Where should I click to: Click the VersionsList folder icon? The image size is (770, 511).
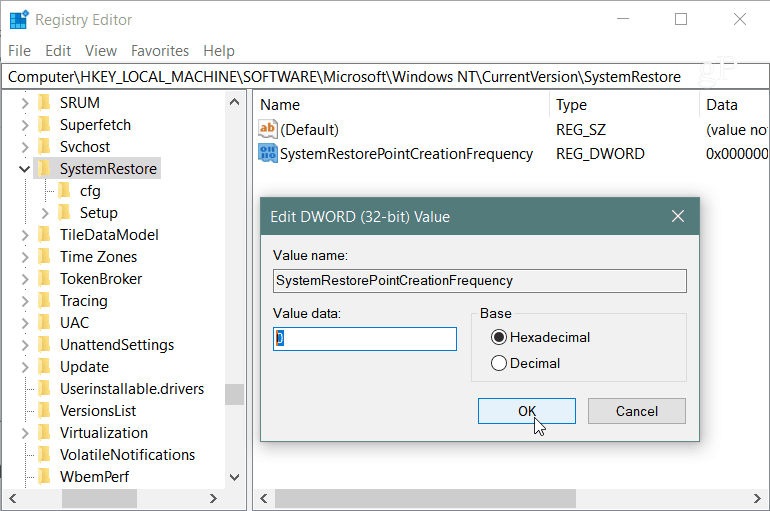tap(44, 411)
